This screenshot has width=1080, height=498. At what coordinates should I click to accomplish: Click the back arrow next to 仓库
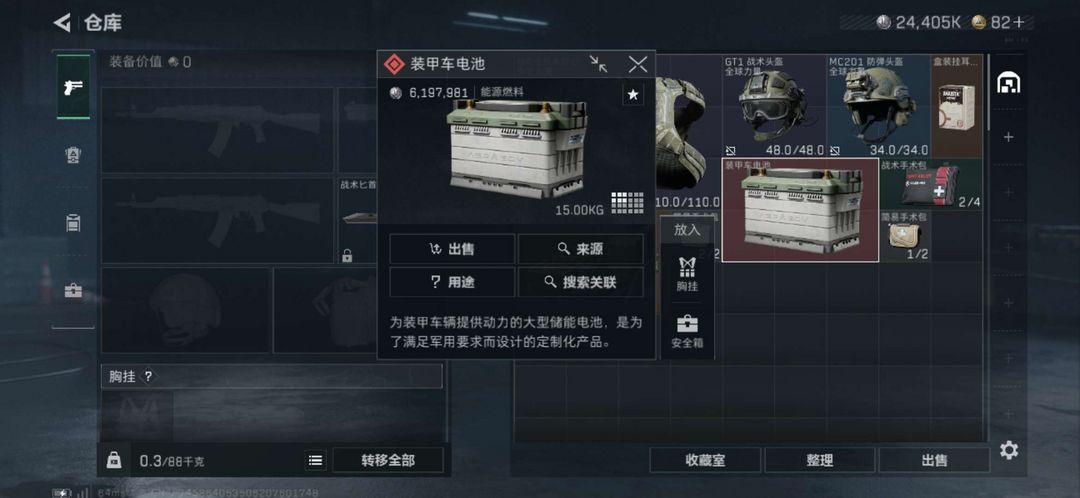coord(62,23)
